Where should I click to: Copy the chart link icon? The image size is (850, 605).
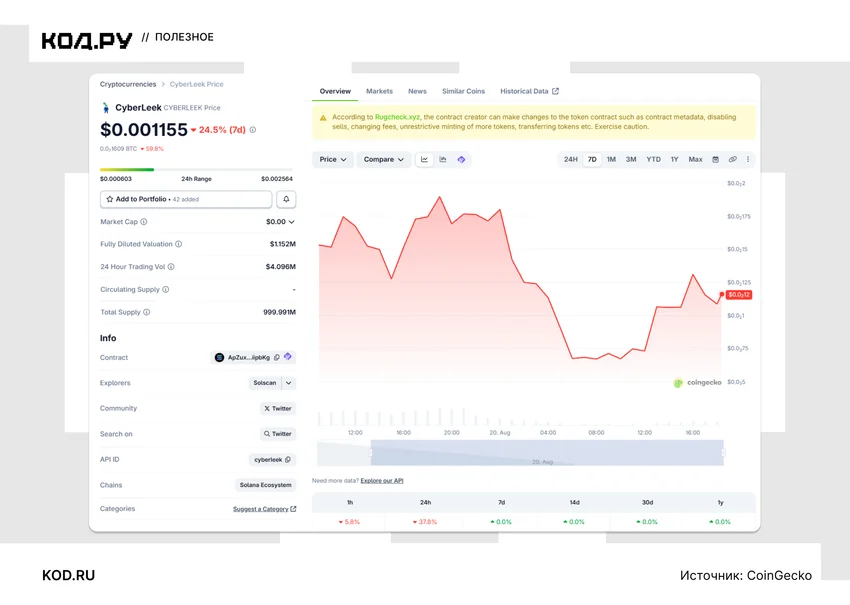(x=732, y=159)
